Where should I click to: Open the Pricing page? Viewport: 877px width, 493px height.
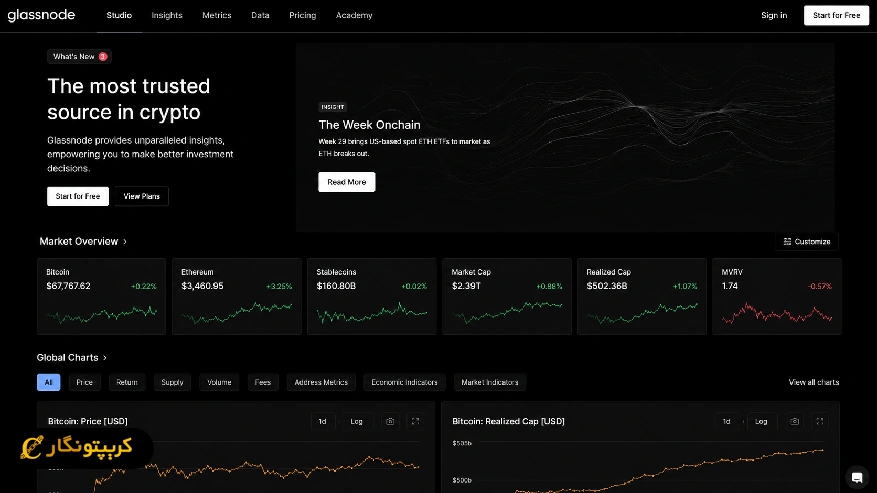coord(303,15)
